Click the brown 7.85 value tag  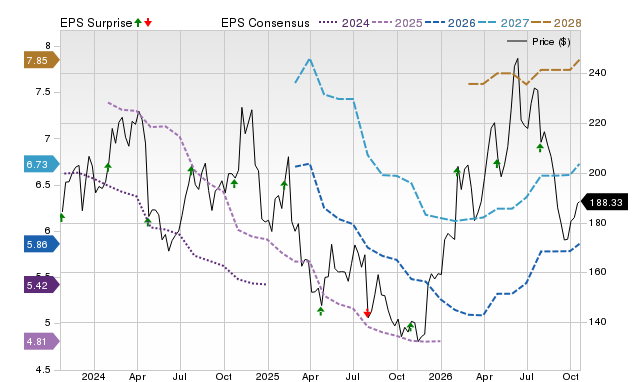[x=42, y=60]
